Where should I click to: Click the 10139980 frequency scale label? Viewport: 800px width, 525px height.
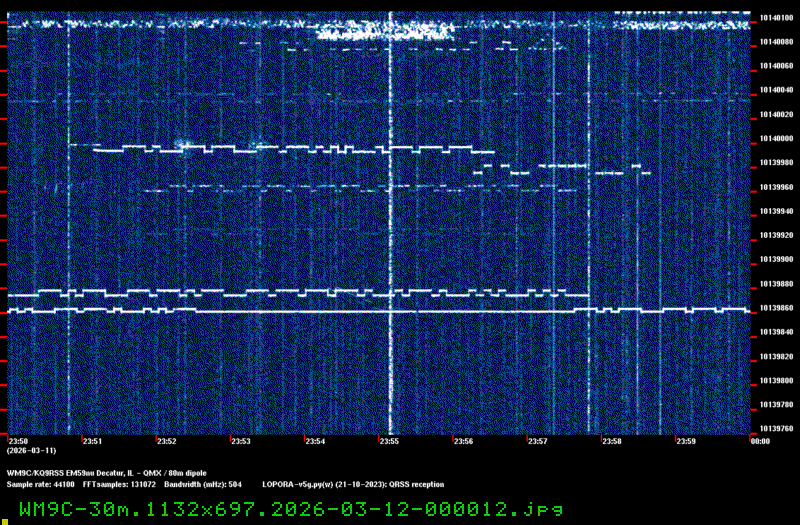click(776, 162)
